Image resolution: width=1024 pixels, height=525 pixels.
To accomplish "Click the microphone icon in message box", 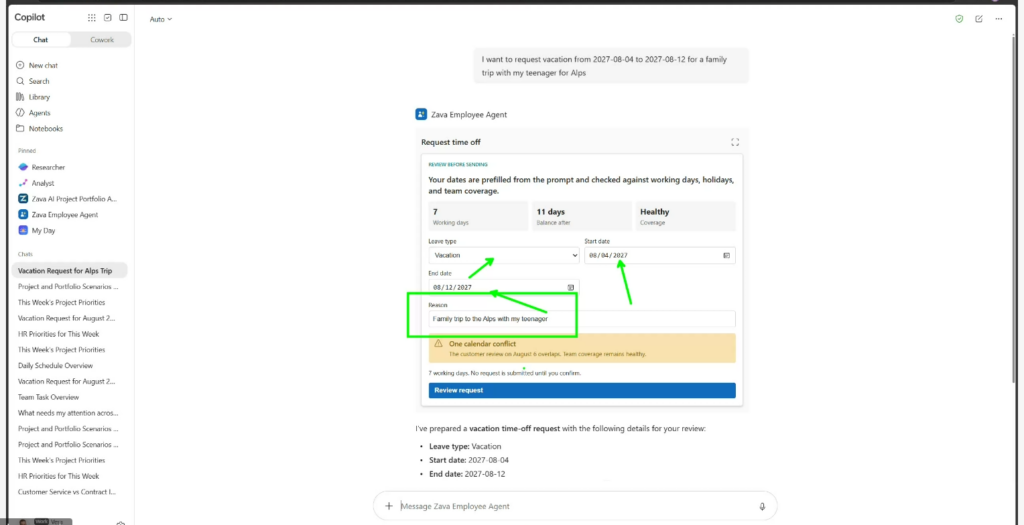I will 762,506.
